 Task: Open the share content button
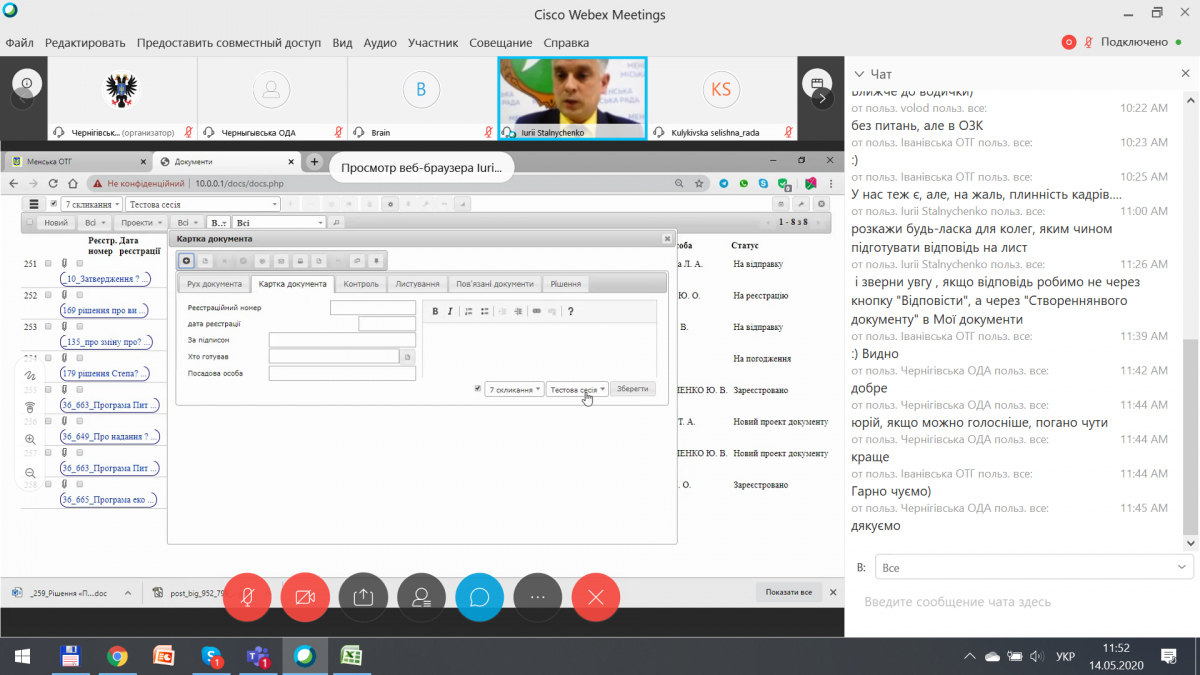pos(363,597)
